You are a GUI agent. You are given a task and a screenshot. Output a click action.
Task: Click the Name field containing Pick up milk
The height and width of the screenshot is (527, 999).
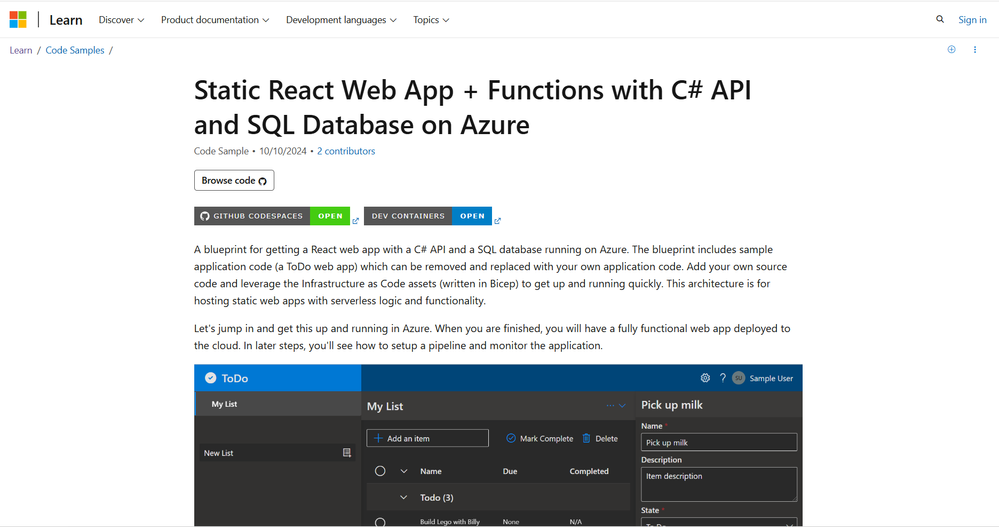click(719, 442)
